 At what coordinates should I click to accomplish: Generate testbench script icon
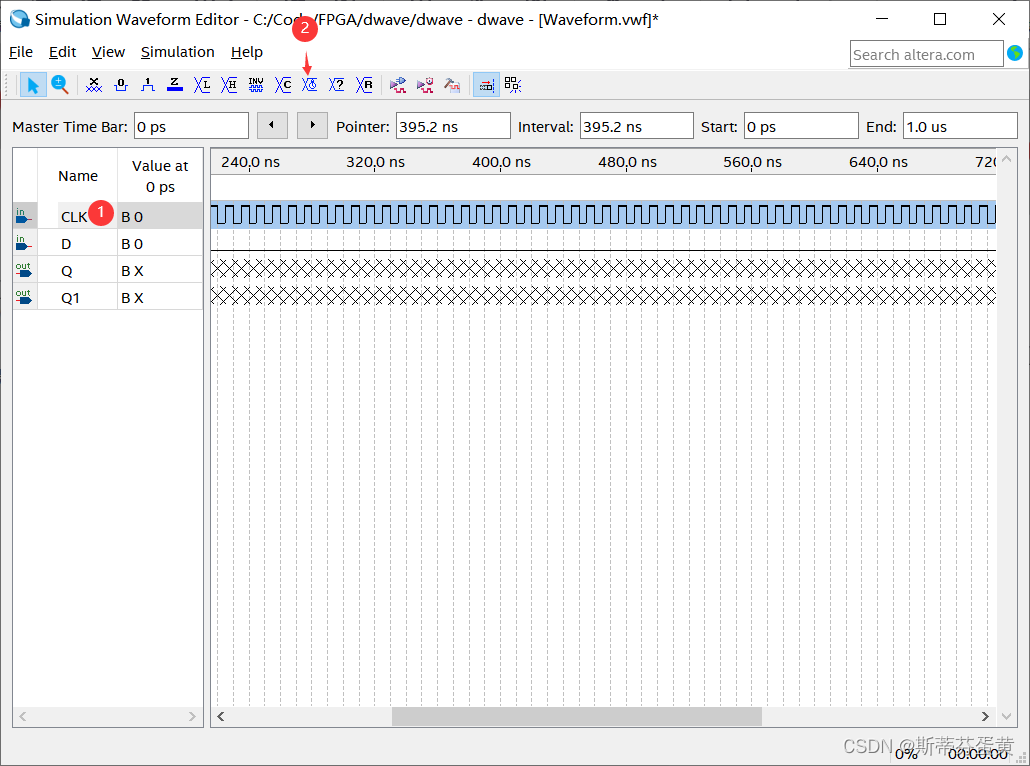click(x=452, y=85)
